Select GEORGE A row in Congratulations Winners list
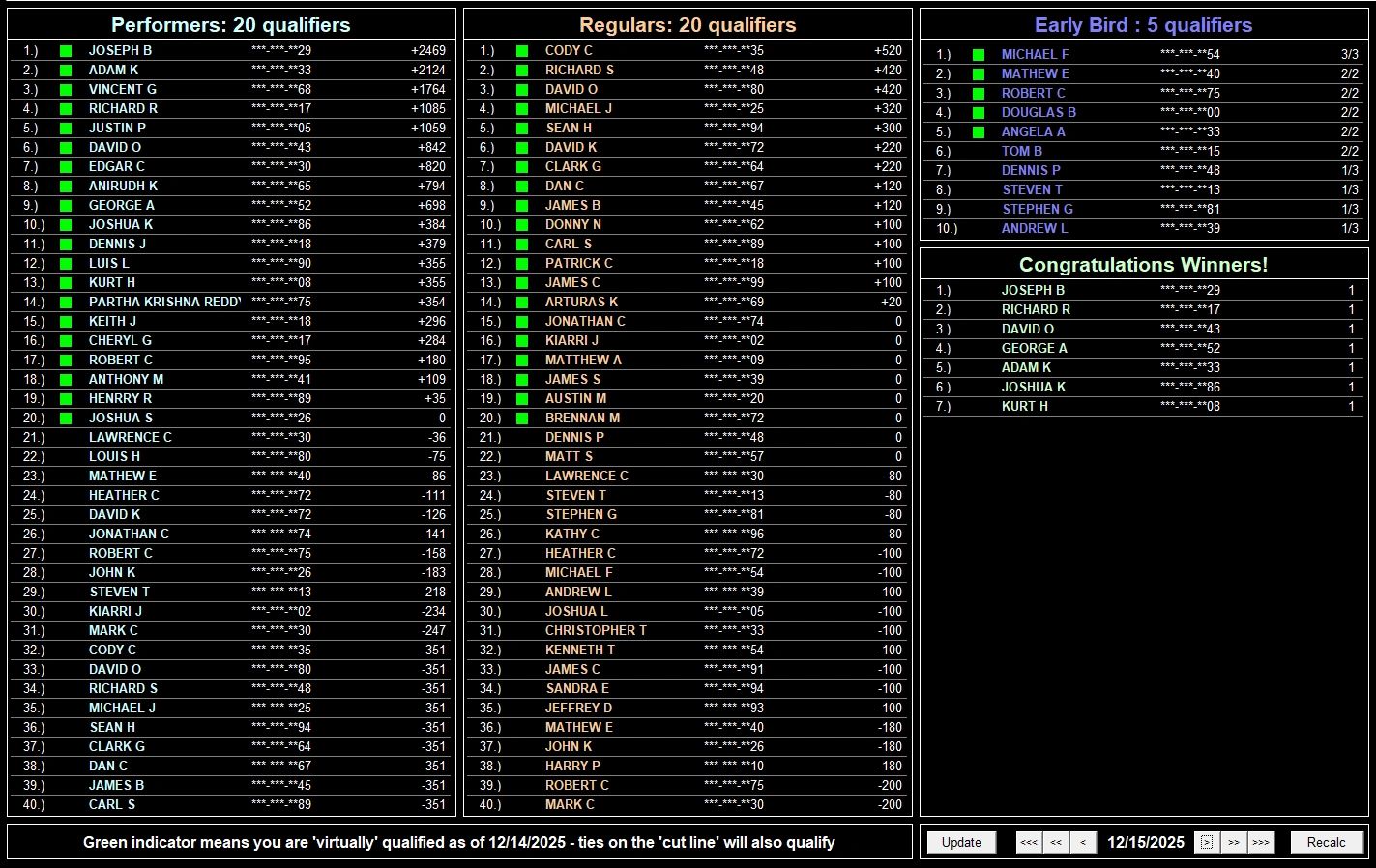Viewport: 1376px width, 868px height. pyautogui.click(x=1143, y=348)
